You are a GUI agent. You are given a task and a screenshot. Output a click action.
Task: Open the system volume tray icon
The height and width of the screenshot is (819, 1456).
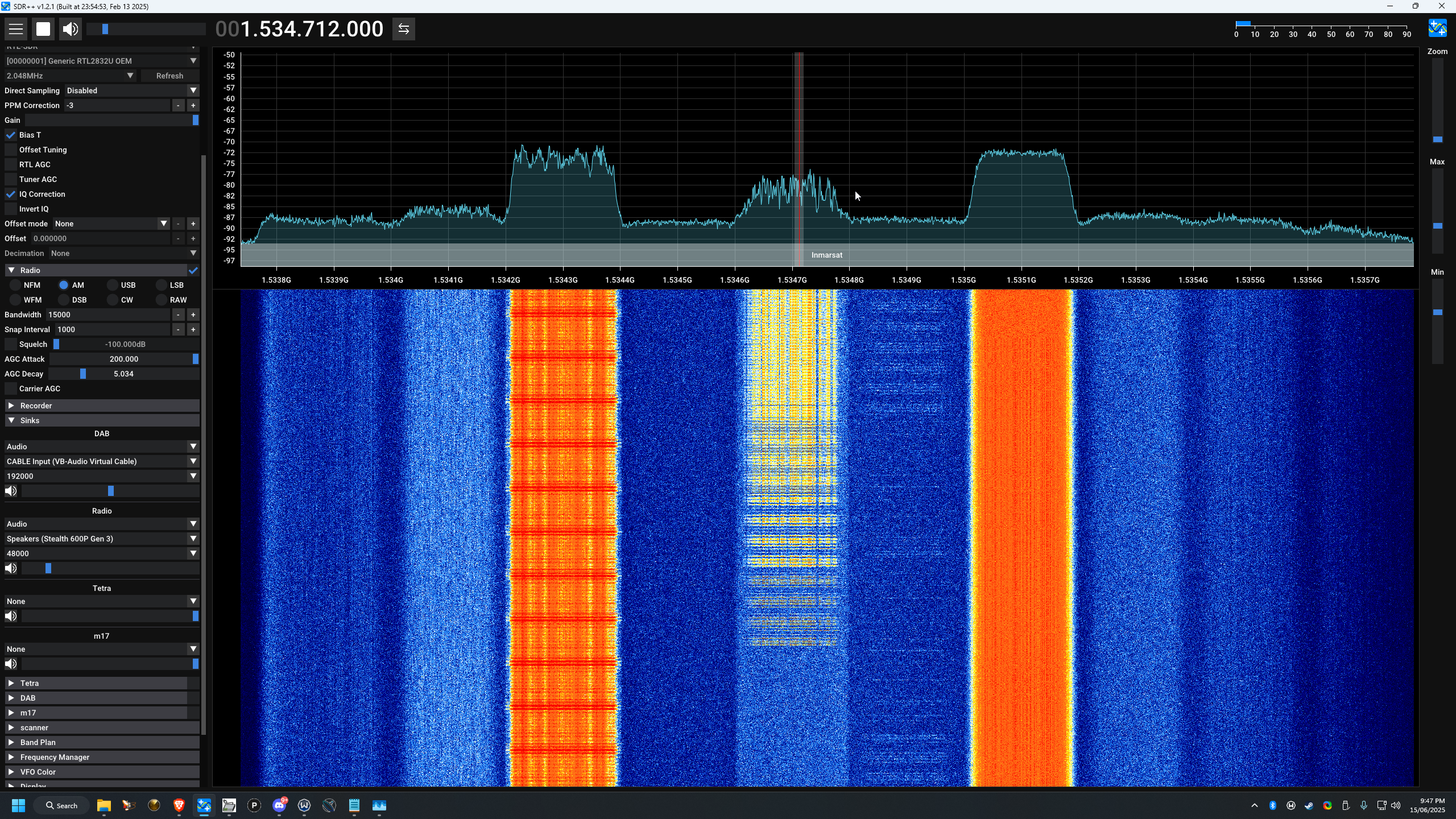click(x=1396, y=805)
